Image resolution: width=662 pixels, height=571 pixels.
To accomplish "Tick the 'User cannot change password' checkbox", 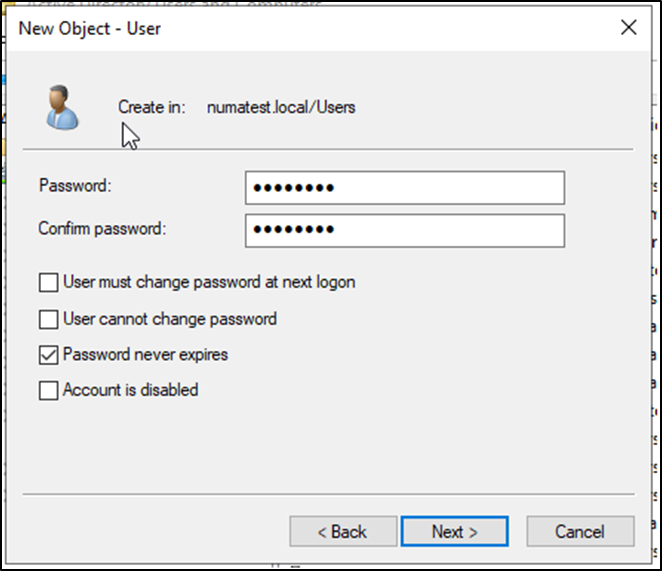I will click(x=48, y=320).
